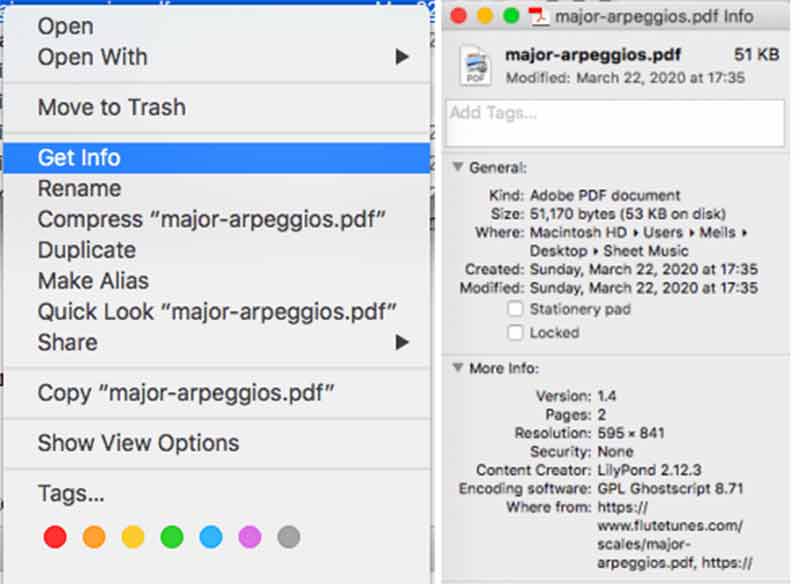Image resolution: width=800 pixels, height=584 pixels.
Task: Apply the green tag color
Action: [x=172, y=537]
